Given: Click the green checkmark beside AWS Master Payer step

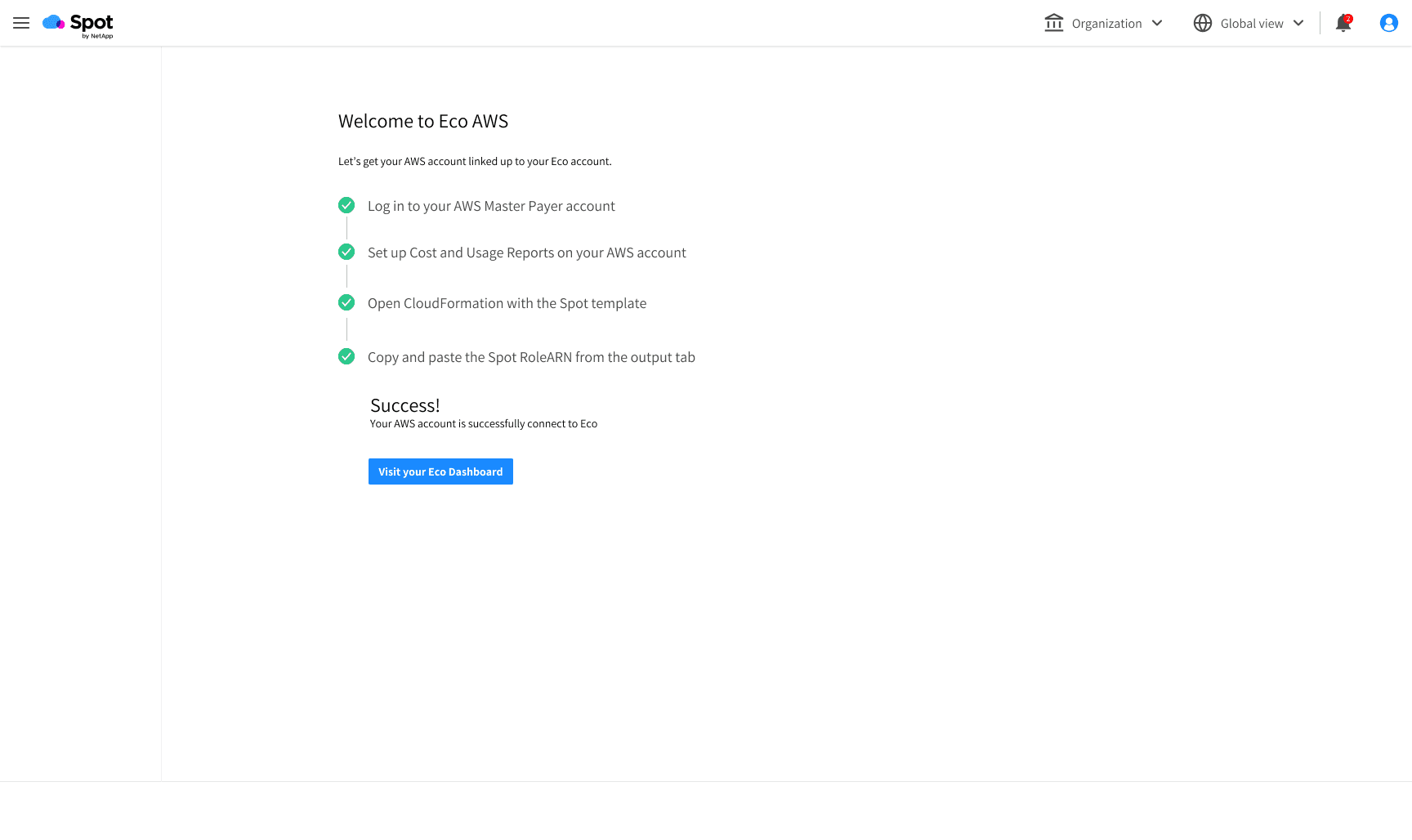Looking at the screenshot, I should coord(346,205).
